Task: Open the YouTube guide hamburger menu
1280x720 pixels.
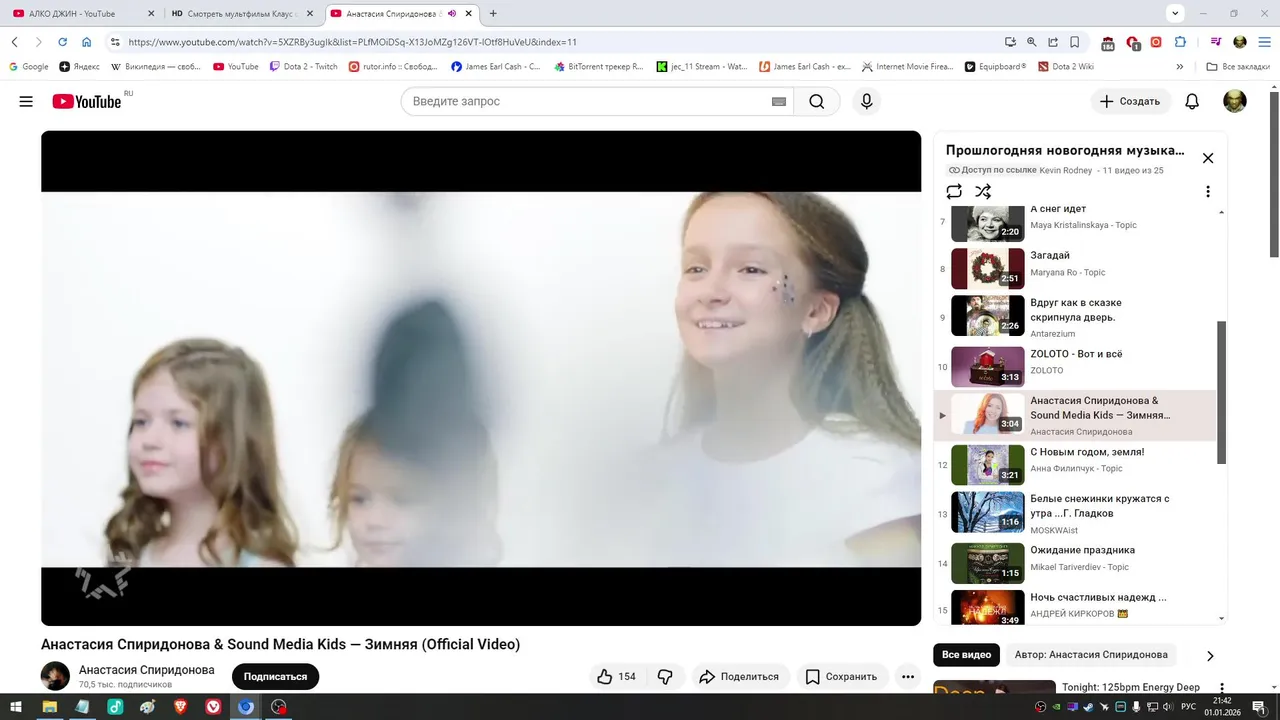Action: point(26,101)
